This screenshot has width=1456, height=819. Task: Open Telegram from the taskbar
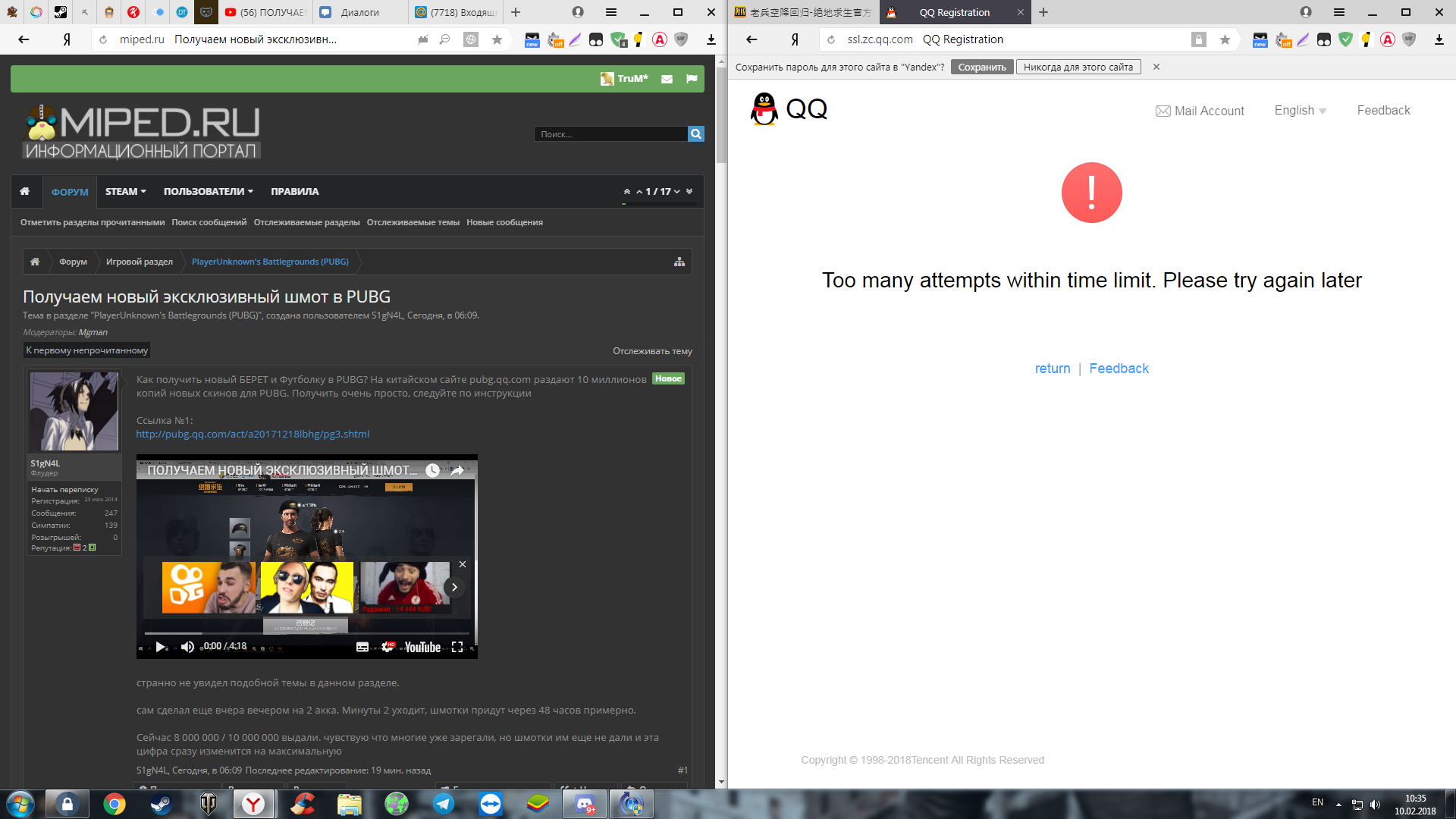click(444, 804)
